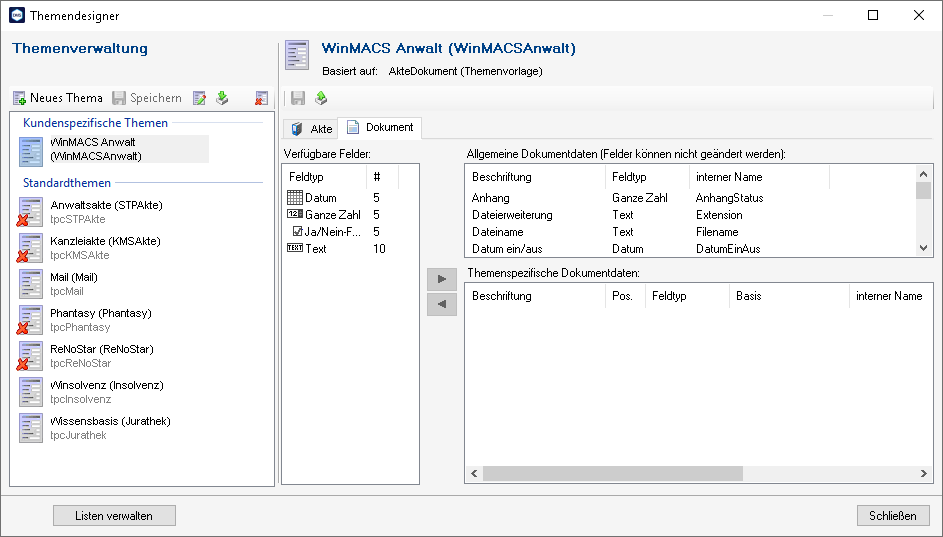The image size is (943, 537).
Task: Click the Datum calendar icon
Action: pos(295,197)
